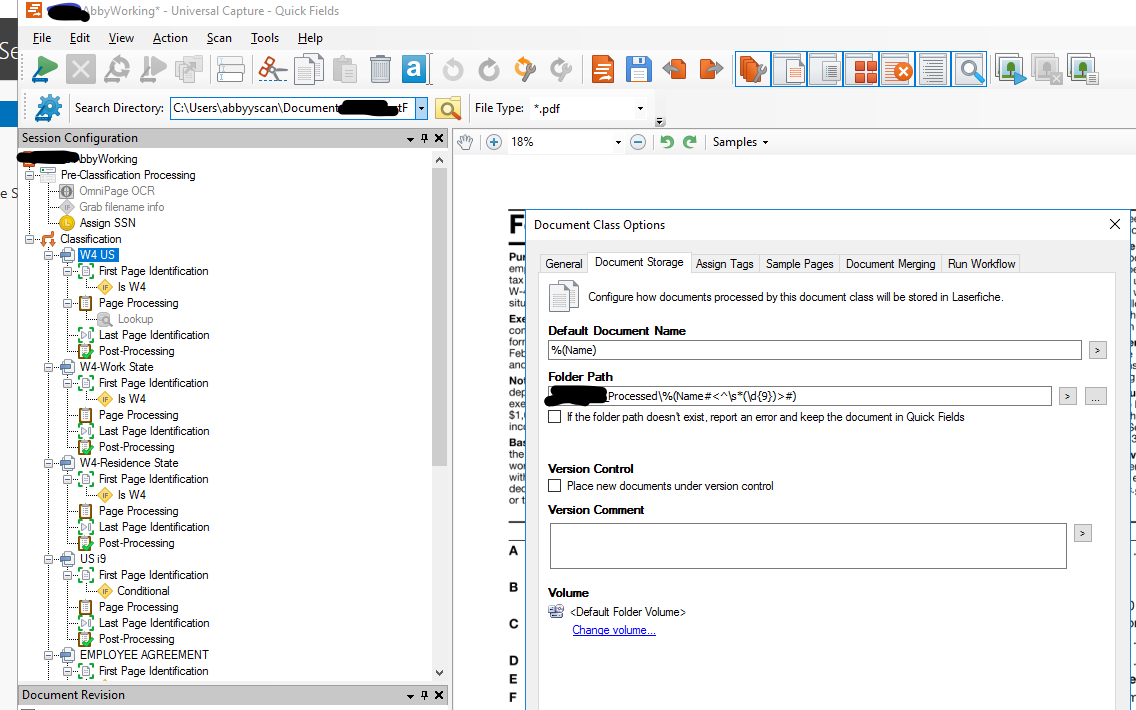The height and width of the screenshot is (710, 1136).
Task: Close the Document Class Options dialog
Action: tap(1115, 225)
